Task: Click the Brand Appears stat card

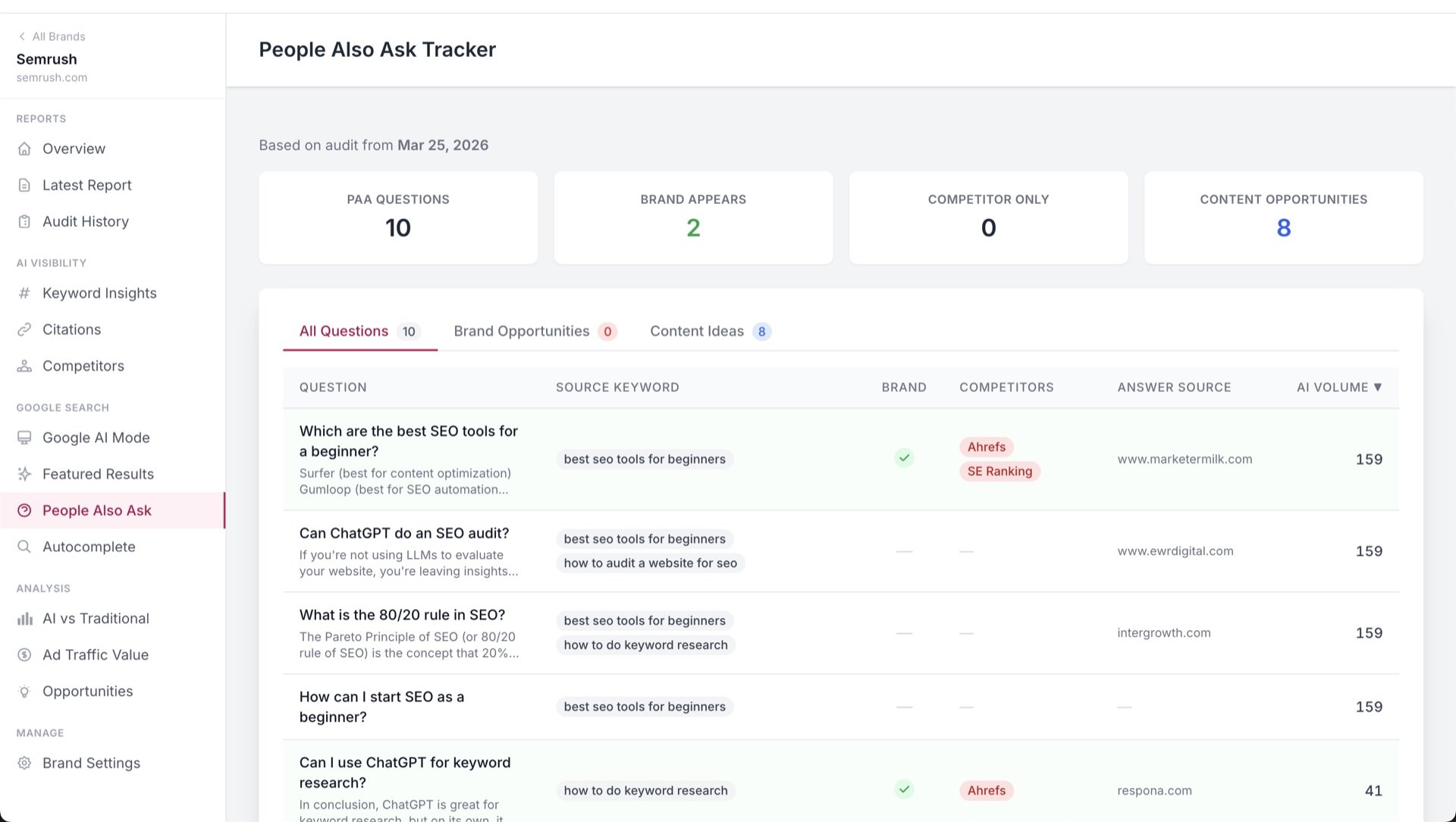Action: pyautogui.click(x=693, y=218)
